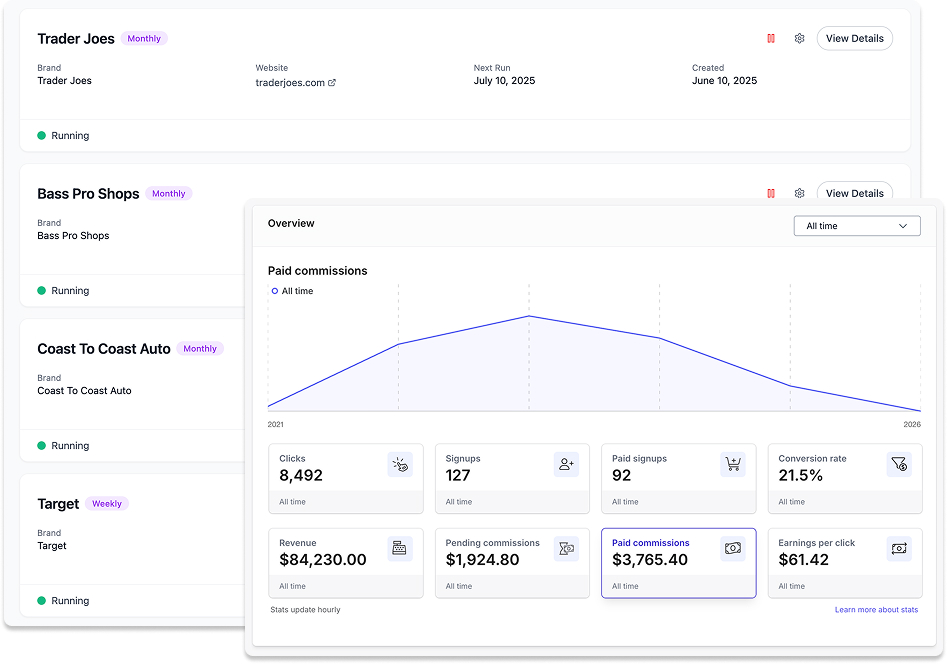
Task: Click the $1,924.80 pending commissions value
Action: [483, 560]
